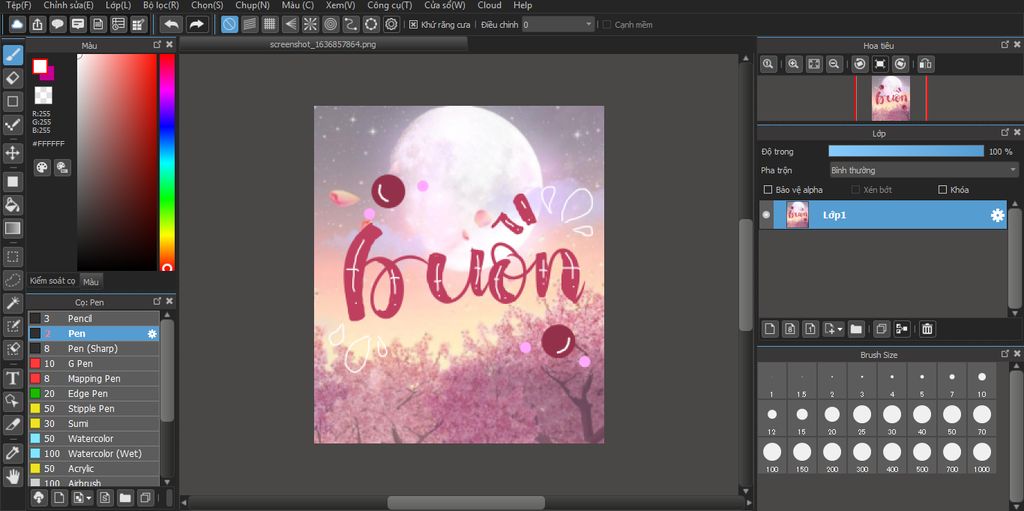Switch to Kiểm soát cọ tab
This screenshot has width=1024, height=511.
tap(53, 281)
